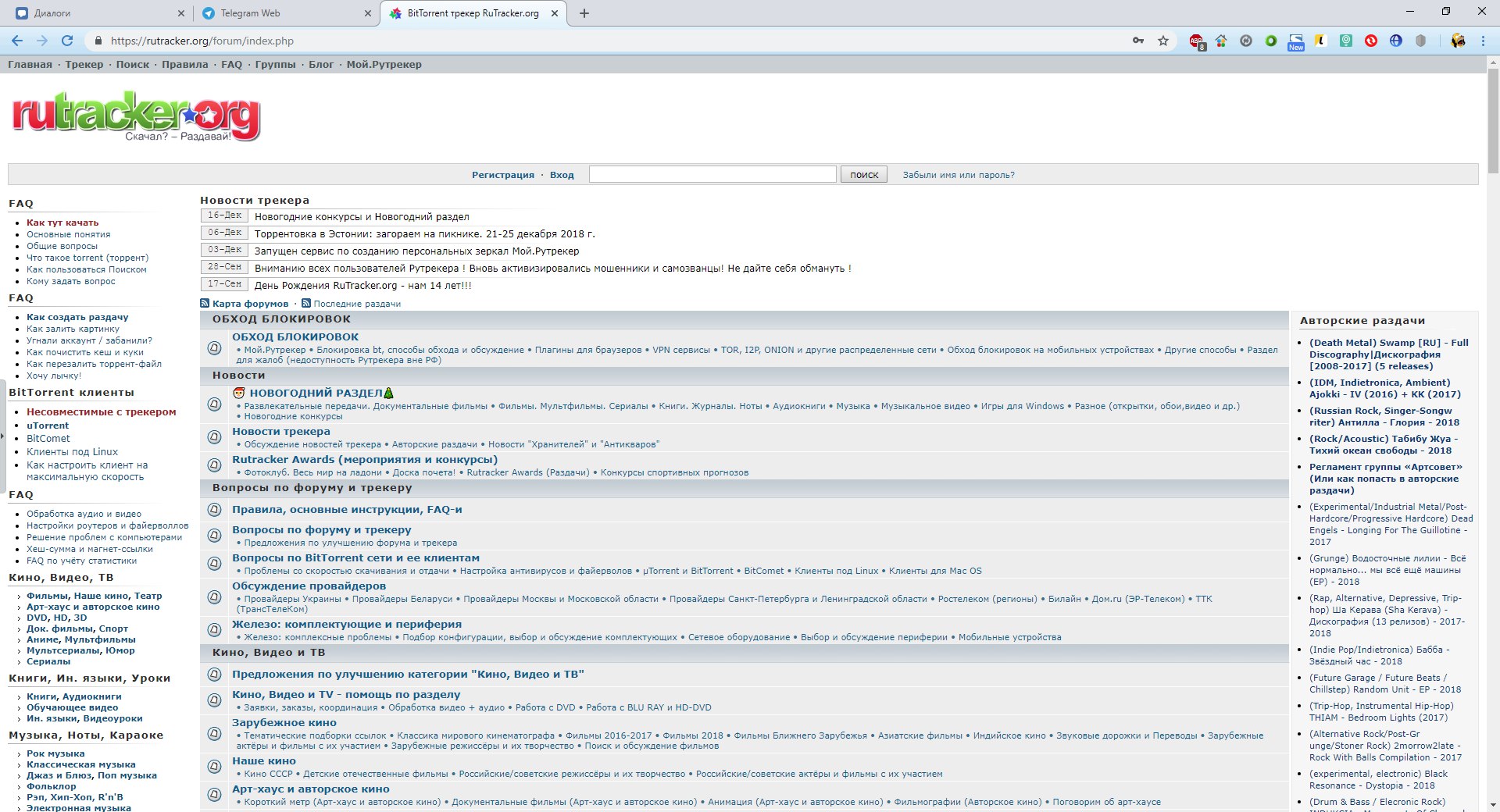Click forum icon beside Rutracker Awards row
This screenshot has height=812, width=1500.
[x=214, y=465]
